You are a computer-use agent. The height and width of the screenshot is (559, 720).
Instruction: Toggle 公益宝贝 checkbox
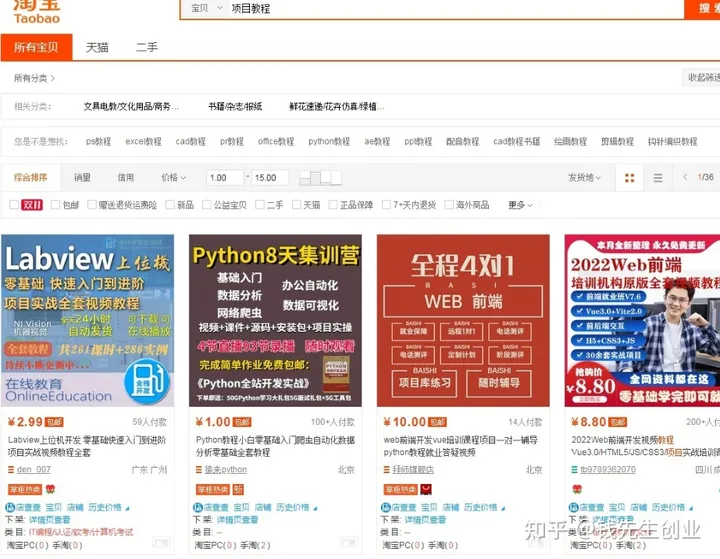coord(207,204)
